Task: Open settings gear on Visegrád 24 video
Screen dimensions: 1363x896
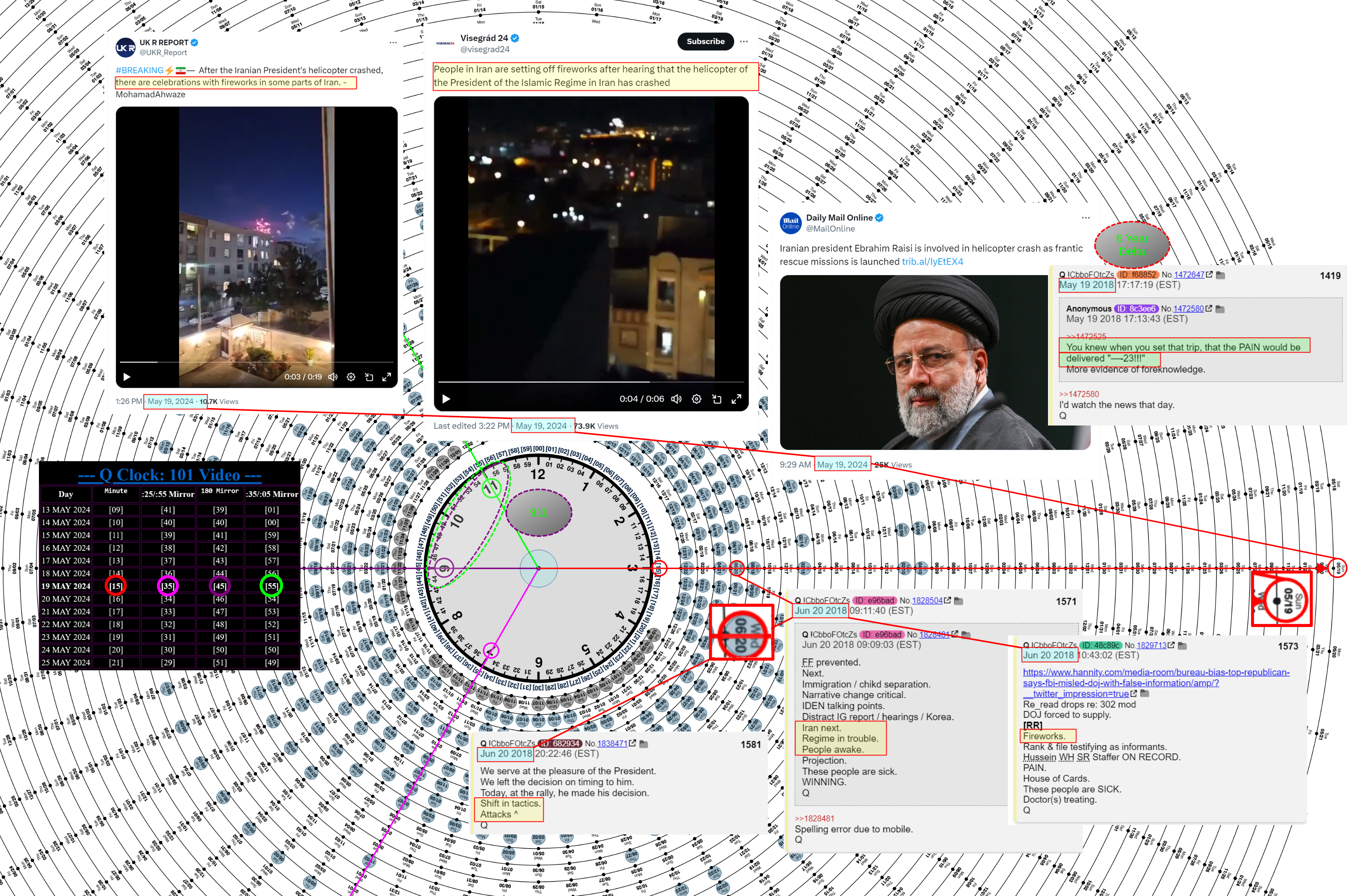Action: click(x=697, y=398)
